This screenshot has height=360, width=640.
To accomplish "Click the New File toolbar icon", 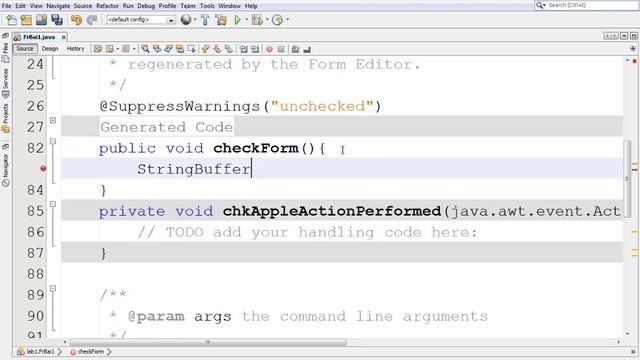I will 11,20.
